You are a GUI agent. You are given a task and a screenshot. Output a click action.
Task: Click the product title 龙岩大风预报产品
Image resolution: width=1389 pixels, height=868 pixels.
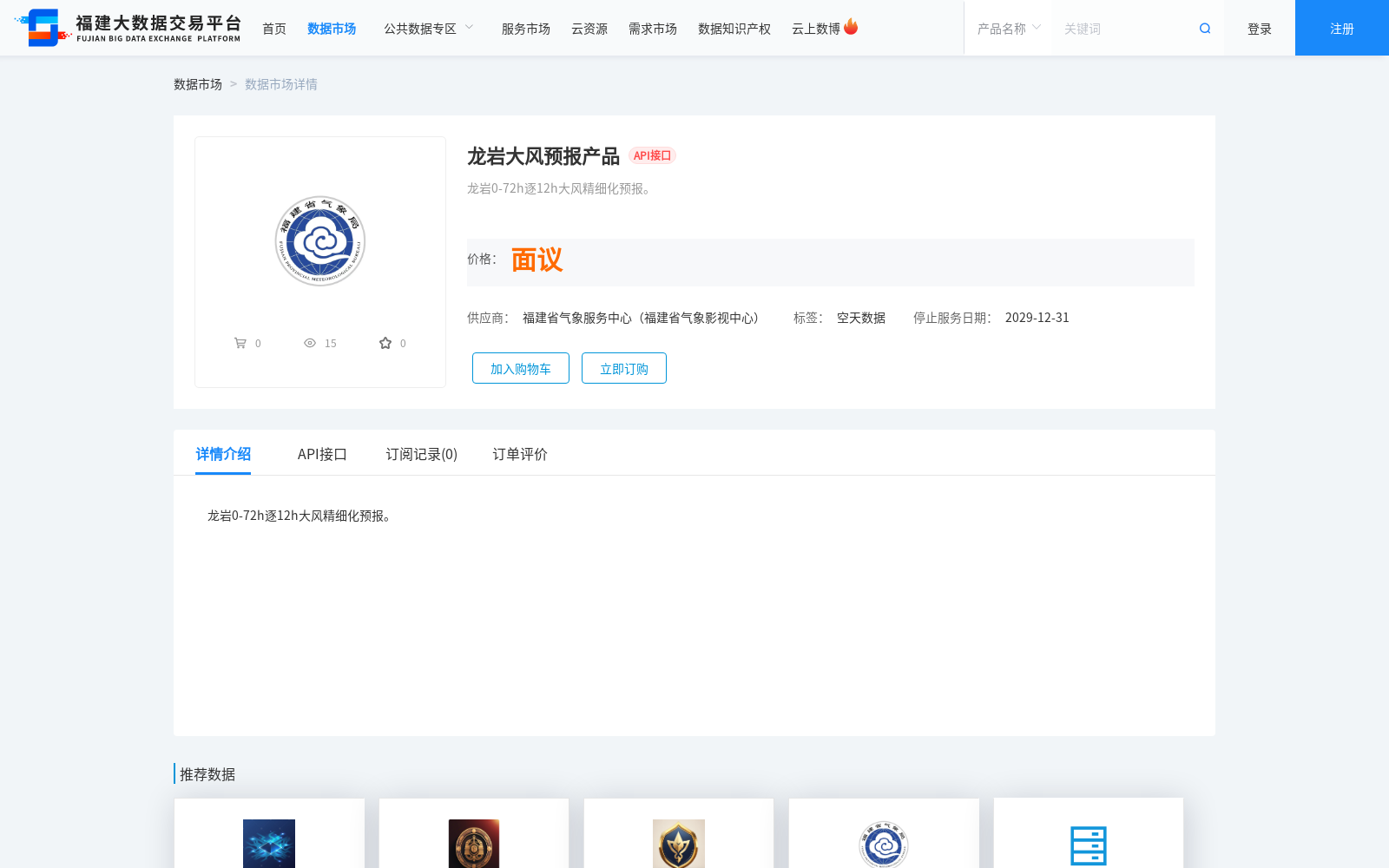point(543,156)
